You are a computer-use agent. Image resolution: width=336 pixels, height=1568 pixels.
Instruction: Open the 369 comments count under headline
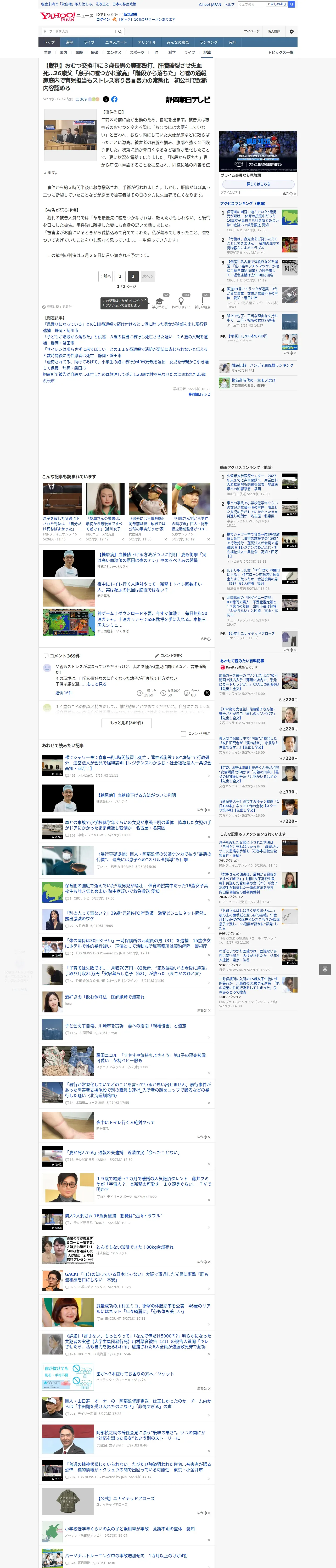(81, 99)
